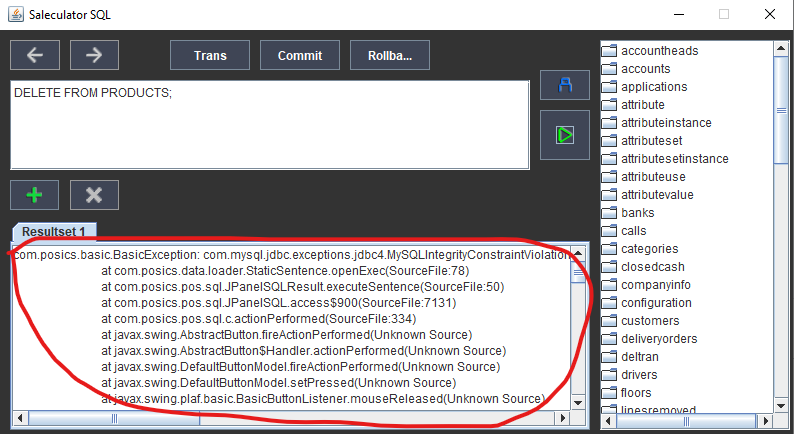Select the banks table label
Viewport: 794px width, 434px height.
click(638, 213)
